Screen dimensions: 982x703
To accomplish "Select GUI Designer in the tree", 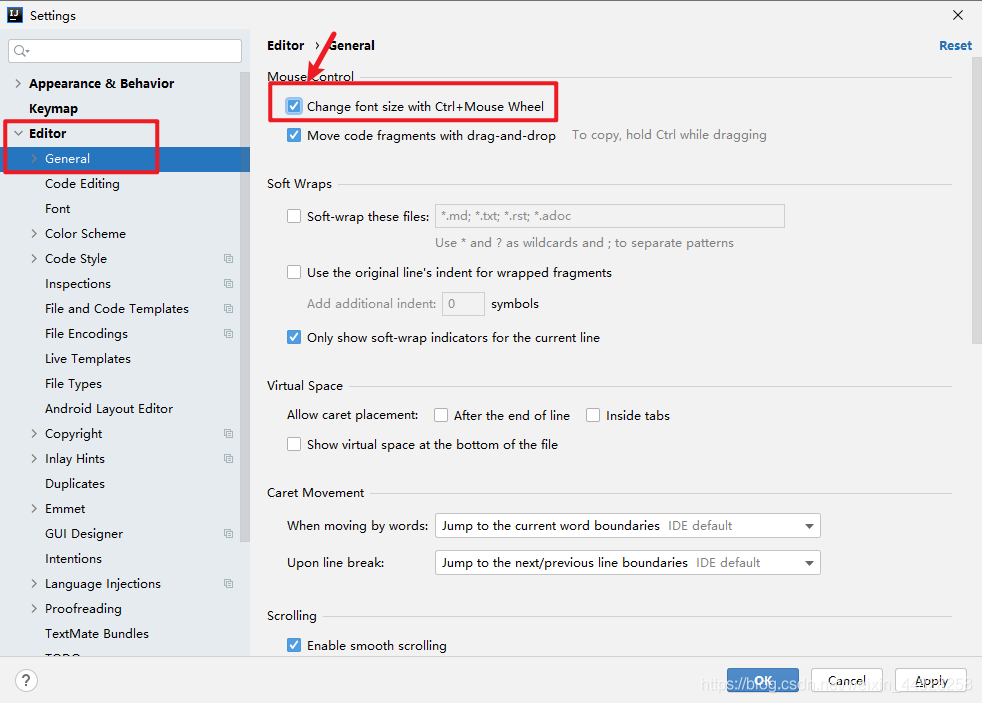I will (x=84, y=533).
